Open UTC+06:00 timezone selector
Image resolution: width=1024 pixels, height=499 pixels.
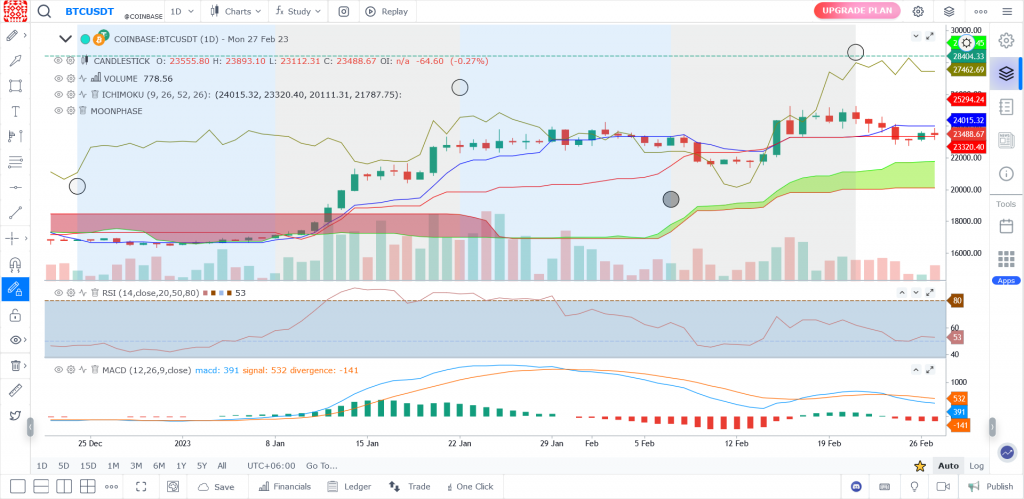click(271, 466)
